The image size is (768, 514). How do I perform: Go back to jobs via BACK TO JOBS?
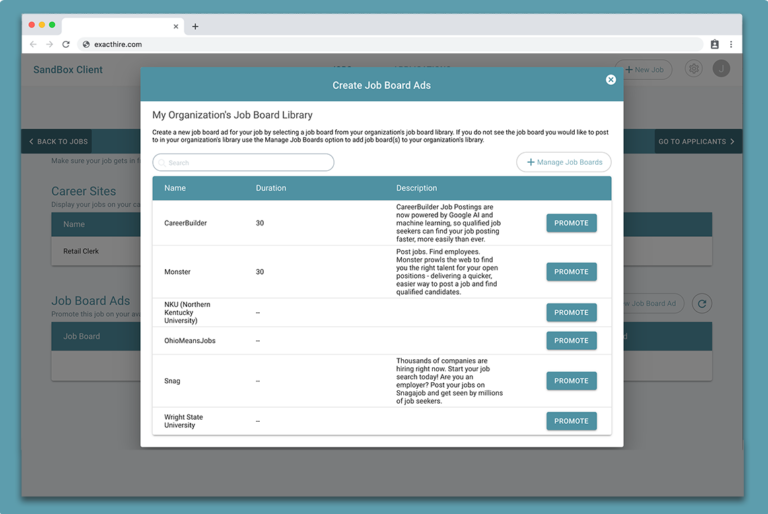58,142
